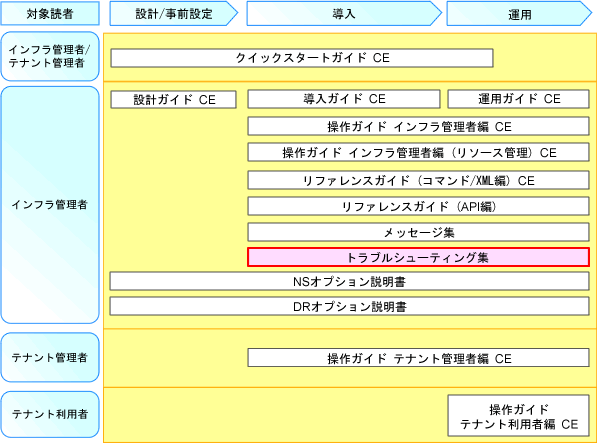Image resolution: width=597 pixels, height=443 pixels.
Task: Click テナント利用者 reader category box
Action: pyautogui.click(x=50, y=414)
